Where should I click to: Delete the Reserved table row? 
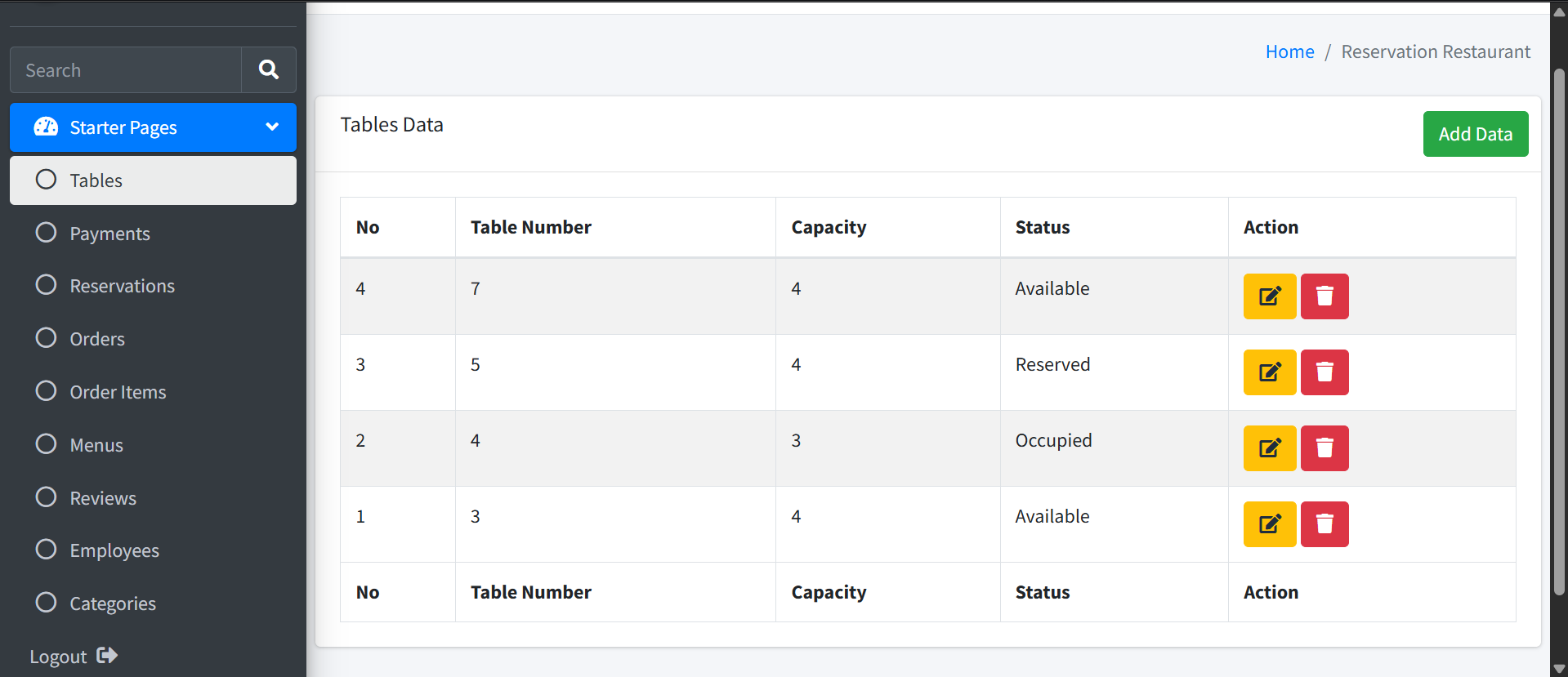tap(1325, 372)
